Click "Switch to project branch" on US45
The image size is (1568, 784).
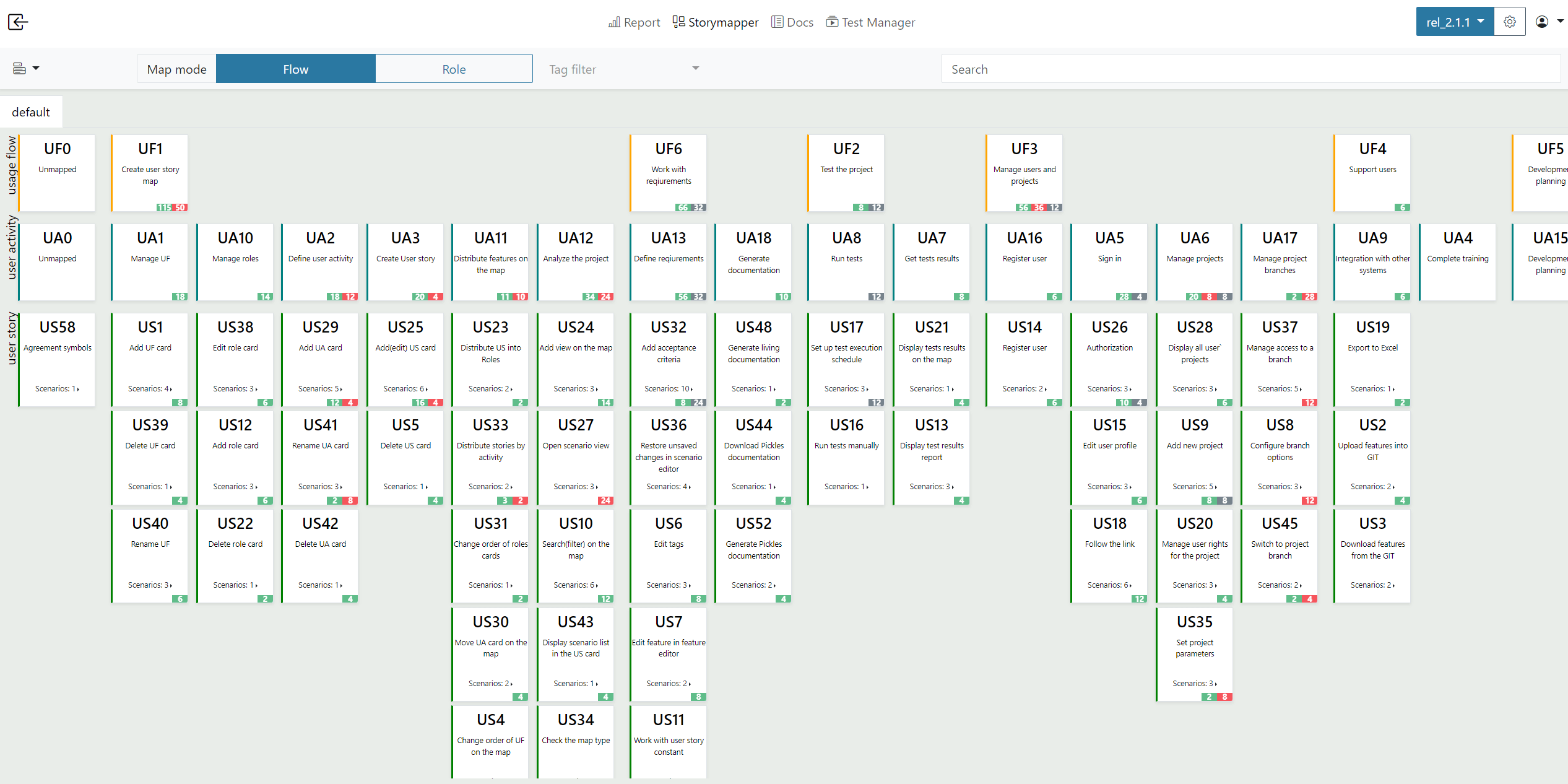point(1280,550)
